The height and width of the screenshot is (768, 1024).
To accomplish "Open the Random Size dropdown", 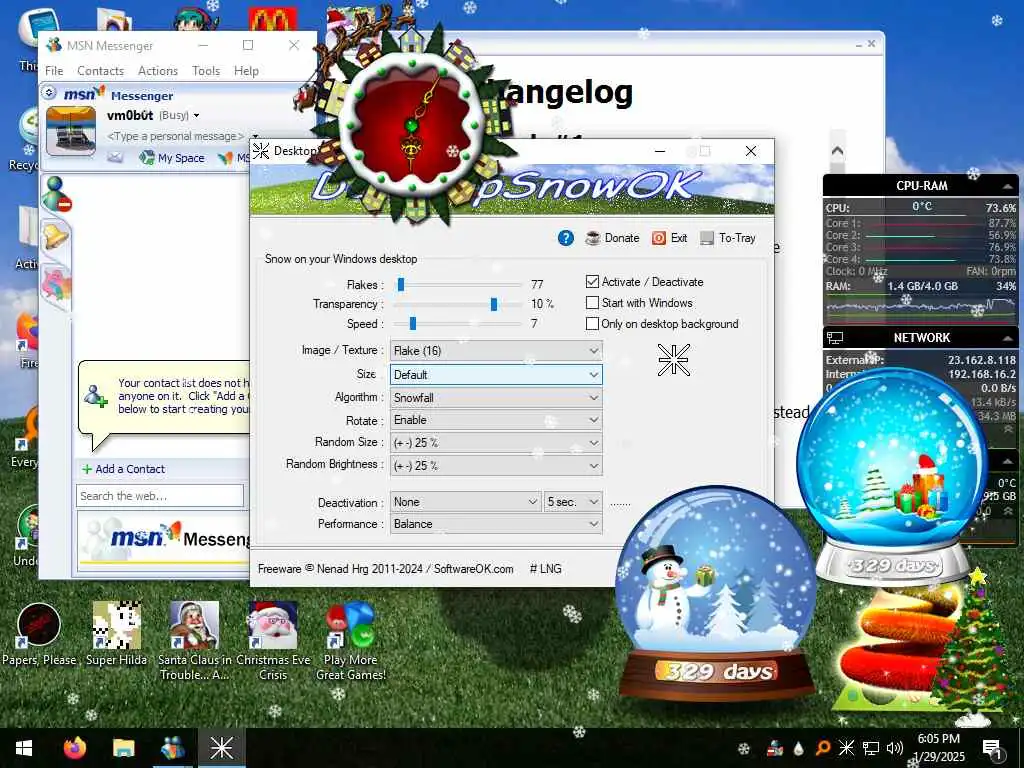I will tap(496, 443).
